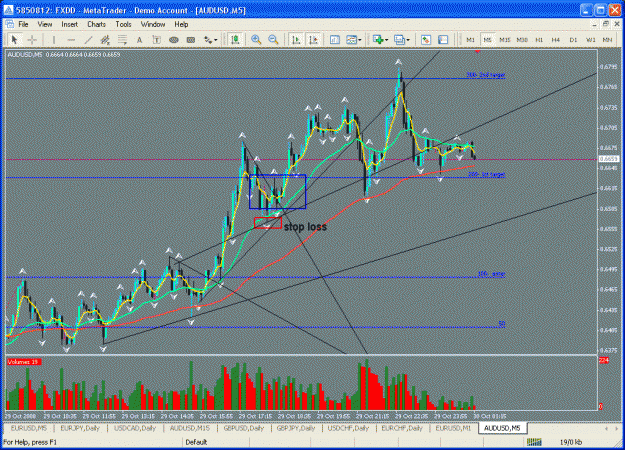Switch to EURJPY,Daily chart tab
Screen dimensions: 625x450
(80, 428)
